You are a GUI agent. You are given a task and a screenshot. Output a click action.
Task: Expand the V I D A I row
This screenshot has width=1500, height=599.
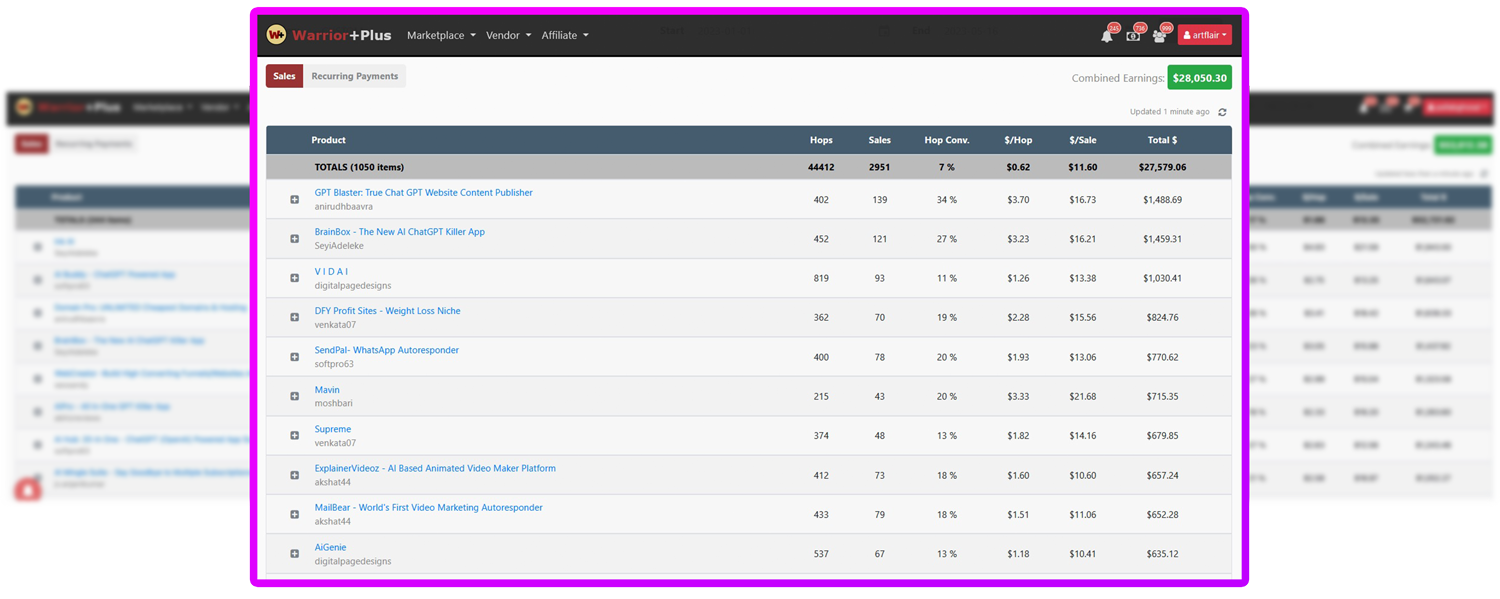click(295, 278)
